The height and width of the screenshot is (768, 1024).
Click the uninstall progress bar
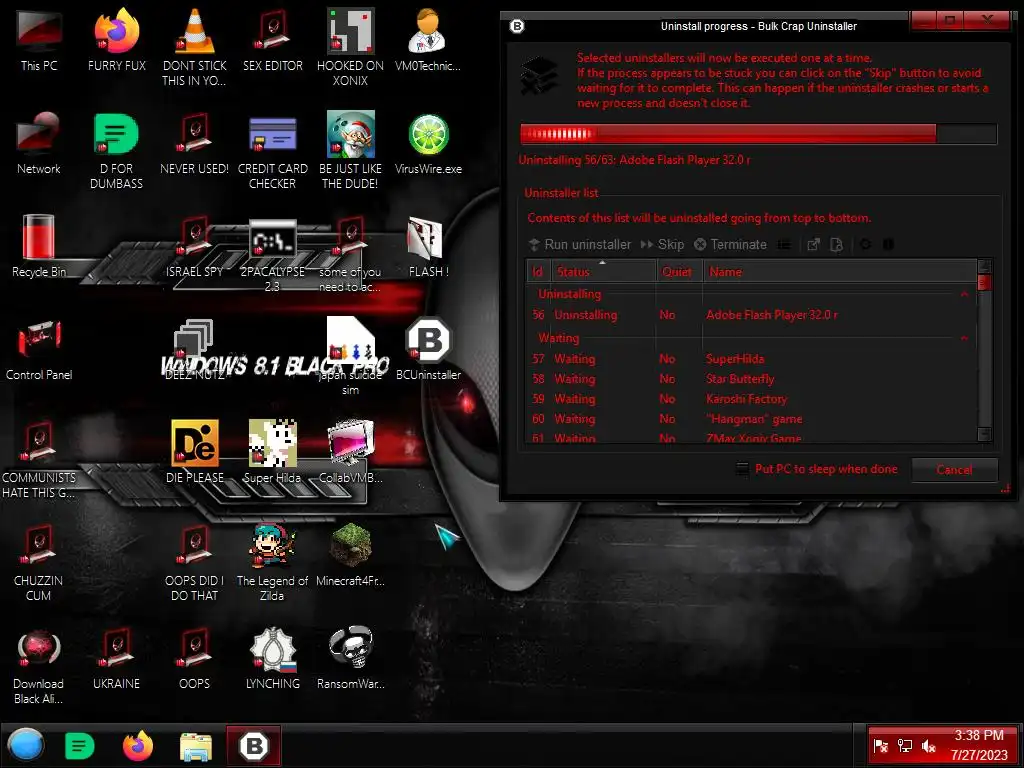tap(758, 134)
